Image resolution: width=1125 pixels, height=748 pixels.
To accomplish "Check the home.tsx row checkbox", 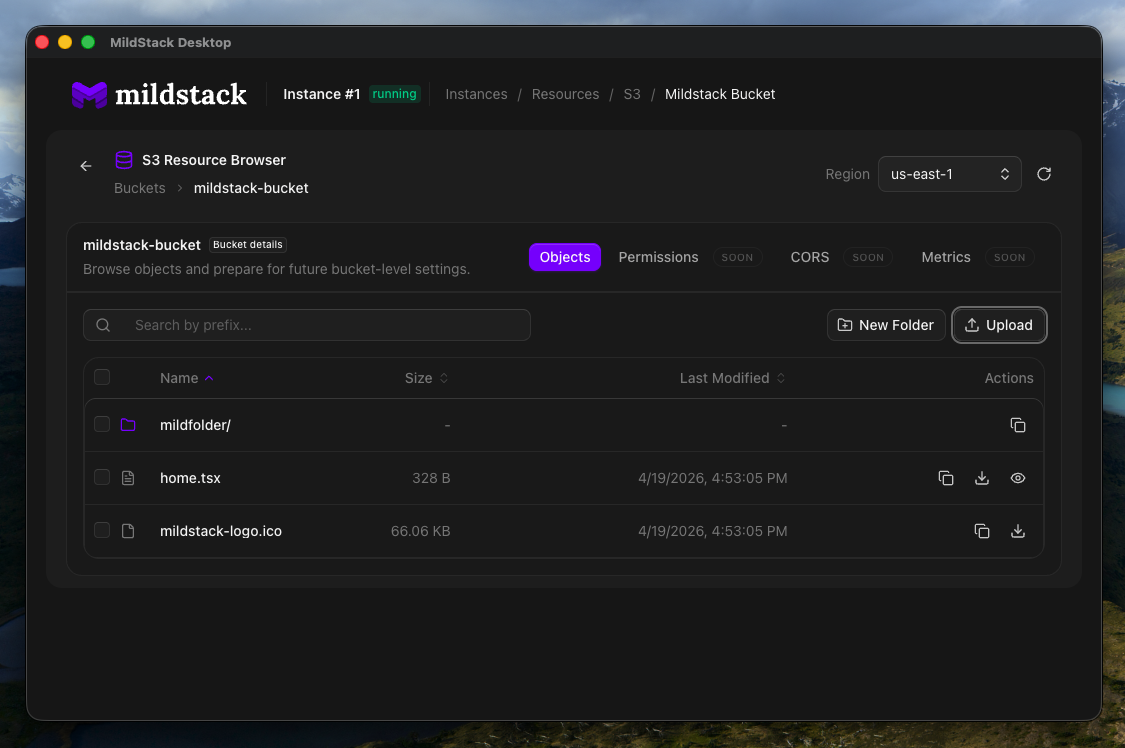I will pyautogui.click(x=102, y=477).
